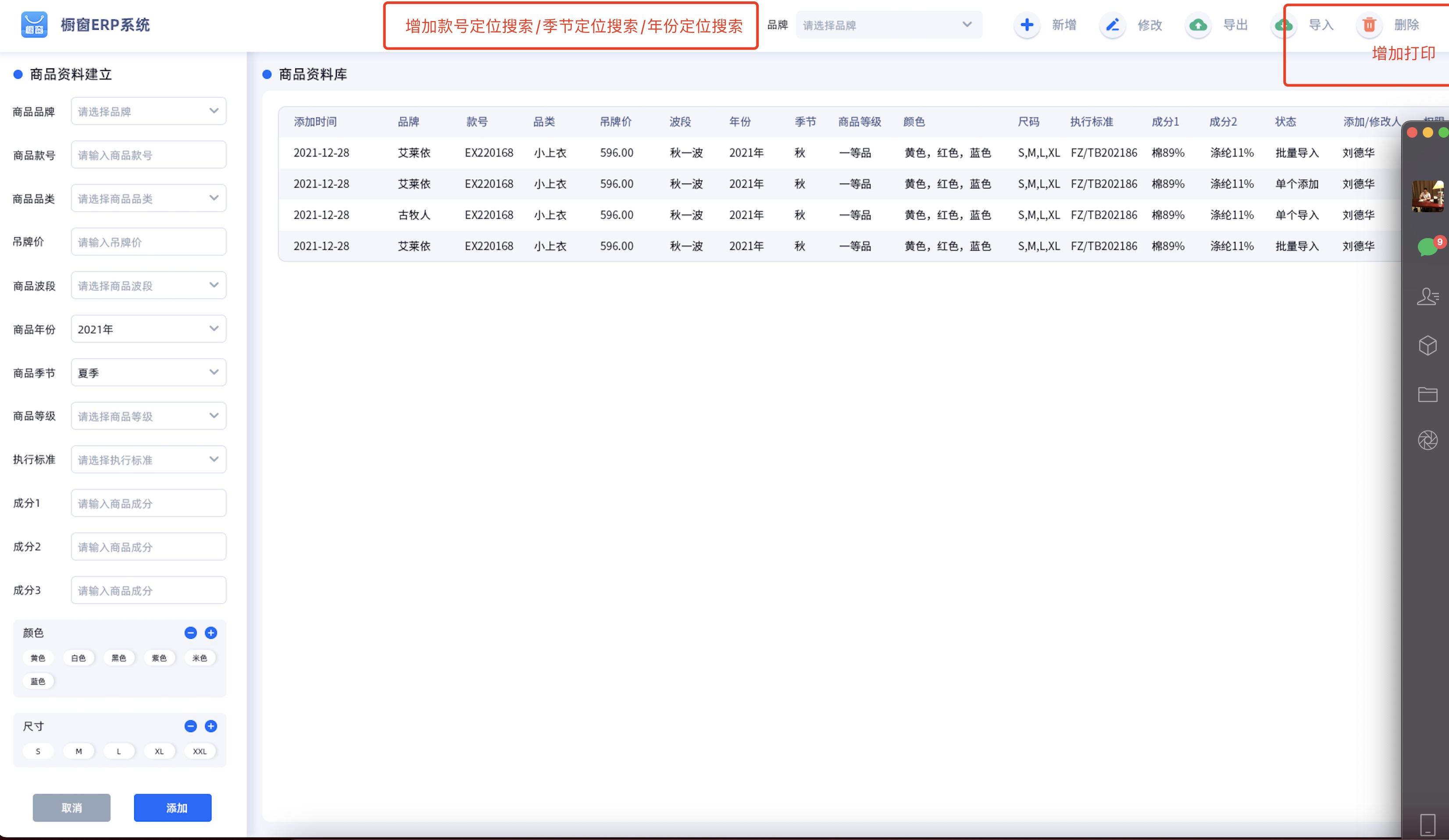Toggle the 紫色 color tag
Image resolution: width=1449 pixels, height=840 pixels.
tap(159, 658)
